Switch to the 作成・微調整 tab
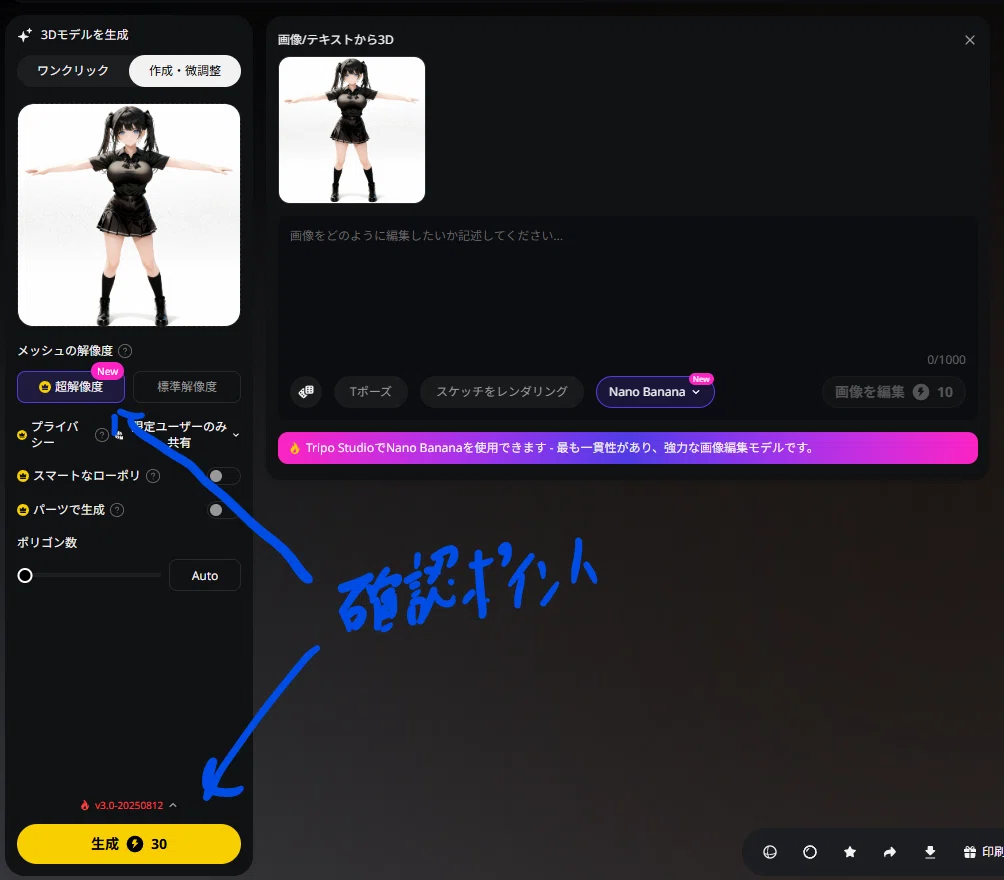The image size is (1004, 880). (x=185, y=70)
